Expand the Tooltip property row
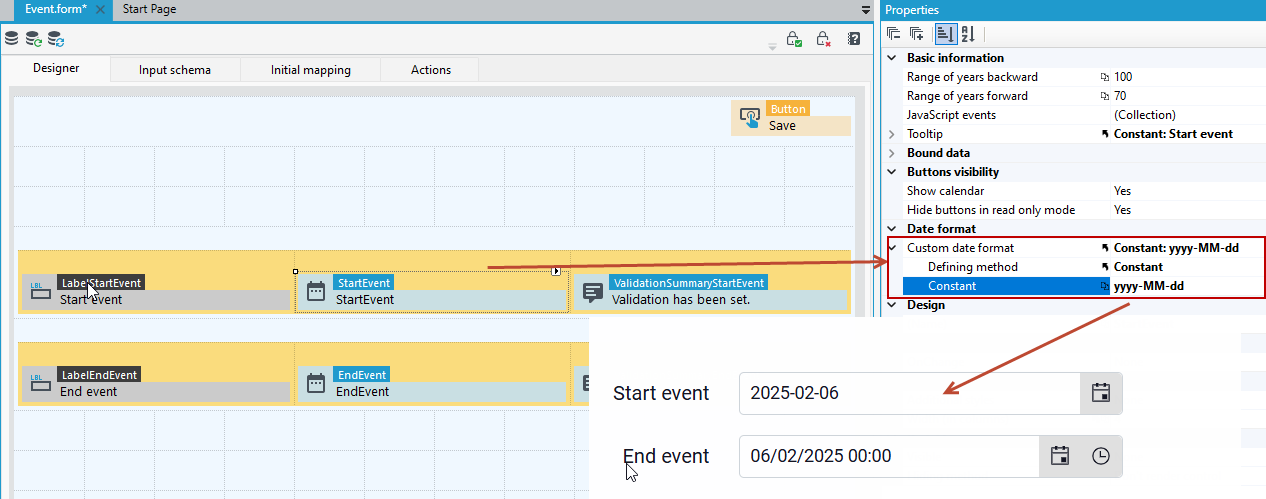1266x499 pixels. pos(892,134)
